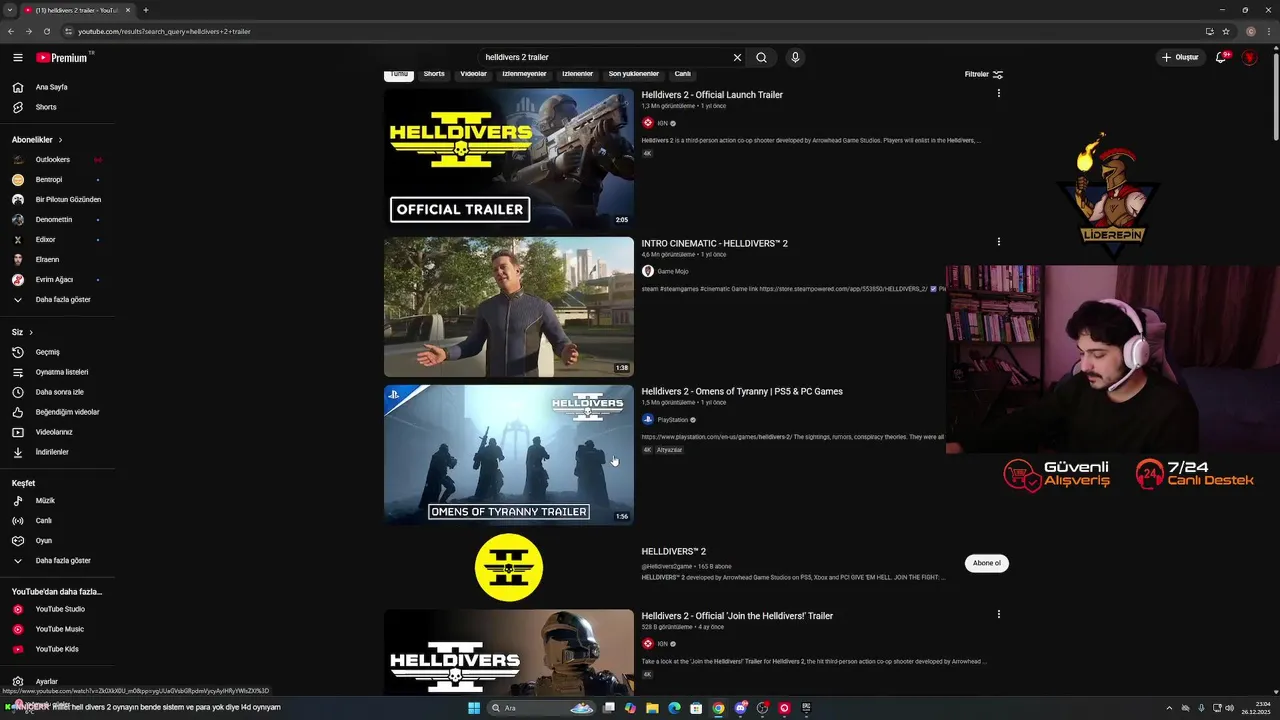This screenshot has width=1280, height=720.
Task: Expand the Siz section chevron
Action: (x=31, y=332)
